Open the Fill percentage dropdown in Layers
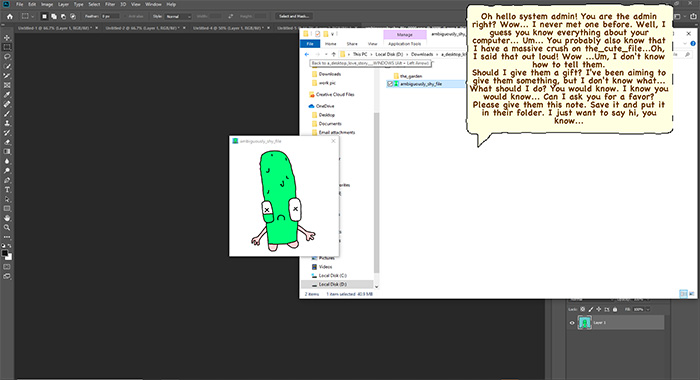700x380 pixels. pyautogui.click(x=648, y=309)
